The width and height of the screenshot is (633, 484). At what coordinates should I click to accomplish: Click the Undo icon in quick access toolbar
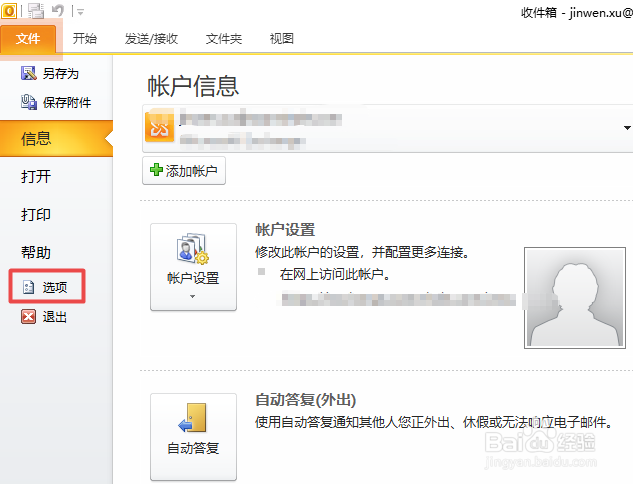(58, 11)
